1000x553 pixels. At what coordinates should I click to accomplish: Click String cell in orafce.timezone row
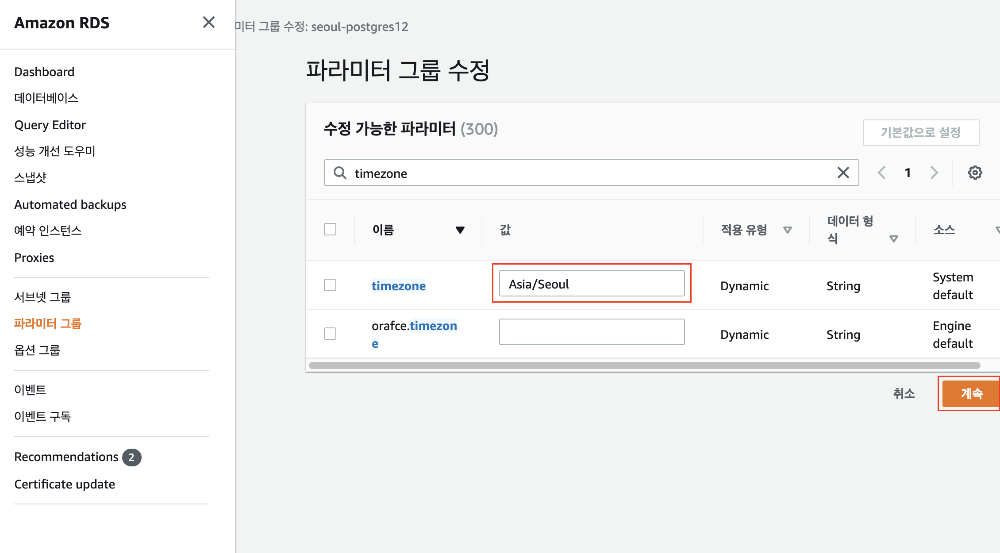pyautogui.click(x=843, y=334)
